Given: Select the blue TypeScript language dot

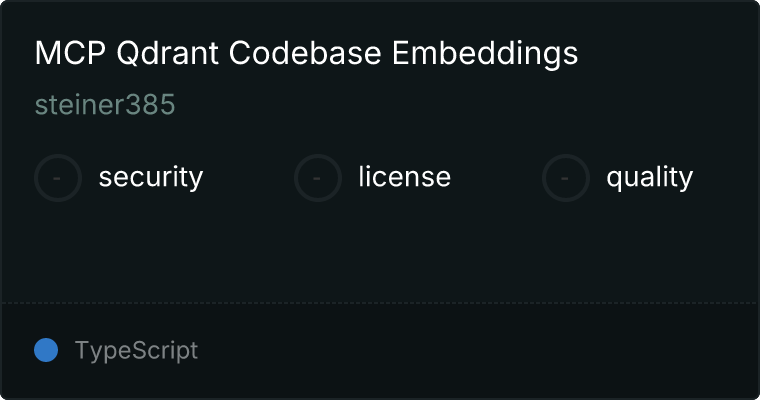Looking at the screenshot, I should coord(46,350).
